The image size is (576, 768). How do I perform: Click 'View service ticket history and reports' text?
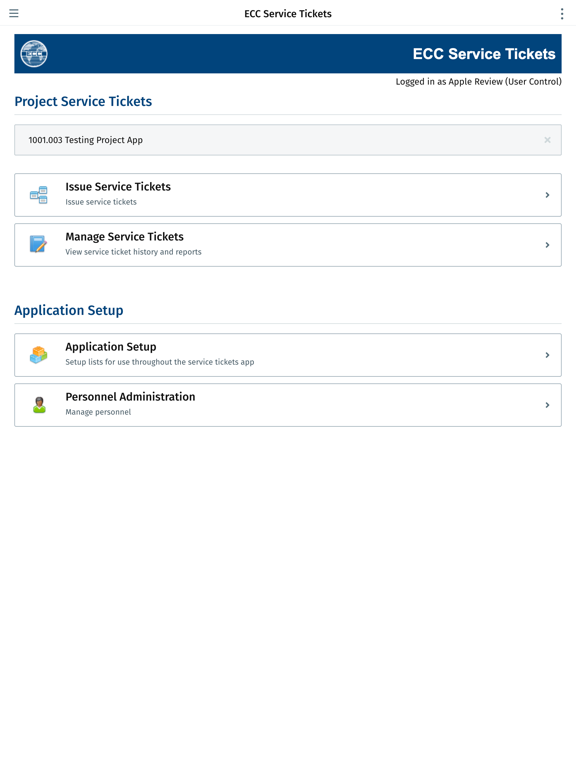click(133, 252)
